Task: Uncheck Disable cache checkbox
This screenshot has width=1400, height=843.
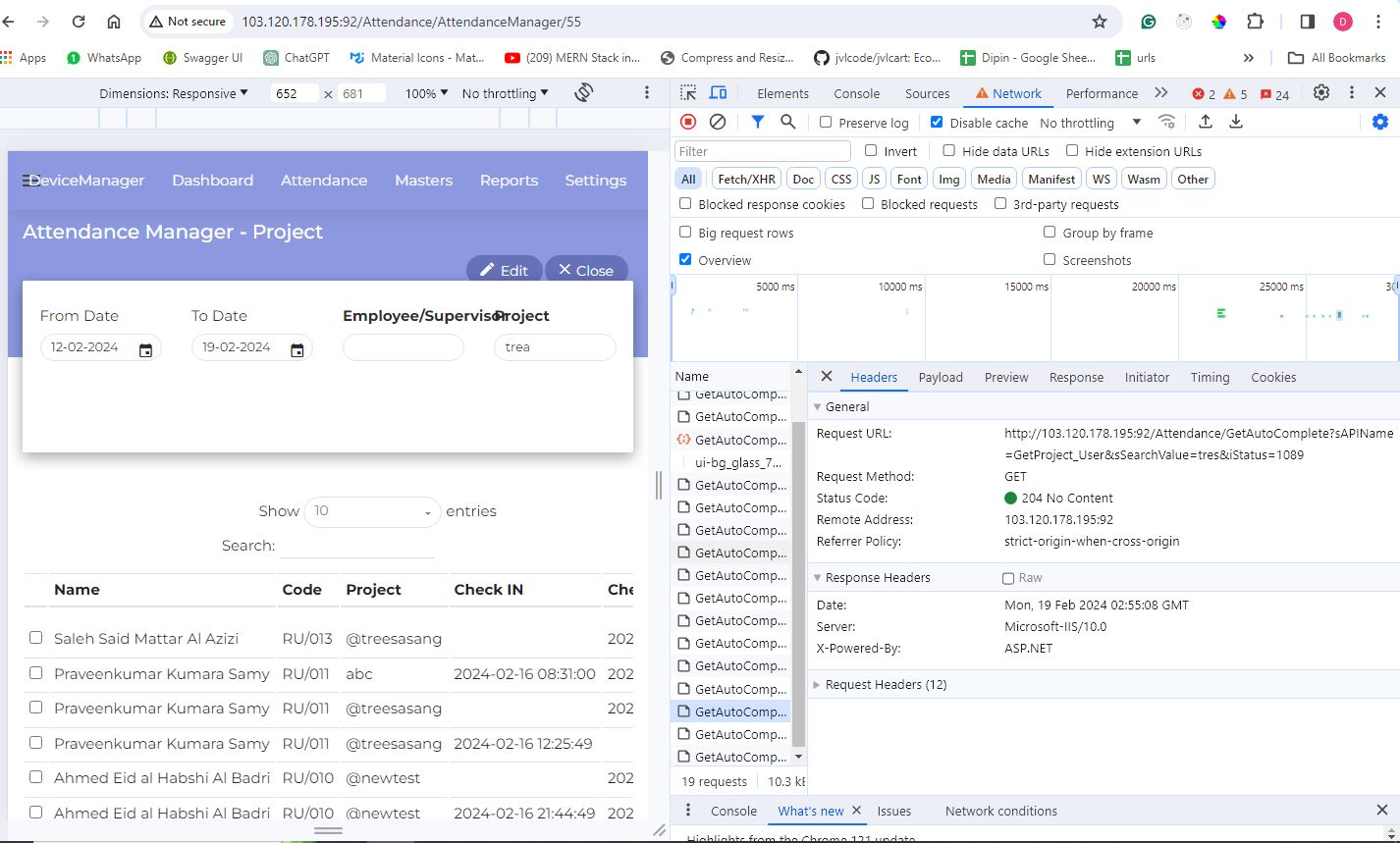Action: [x=937, y=123]
